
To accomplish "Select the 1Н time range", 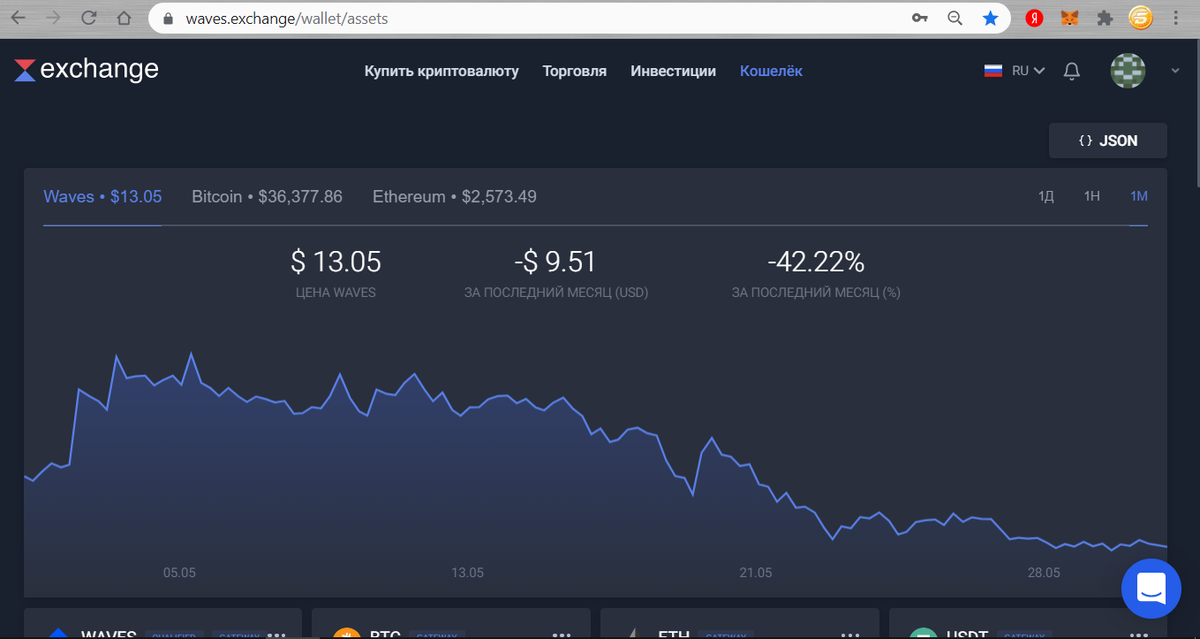I will 1092,196.
